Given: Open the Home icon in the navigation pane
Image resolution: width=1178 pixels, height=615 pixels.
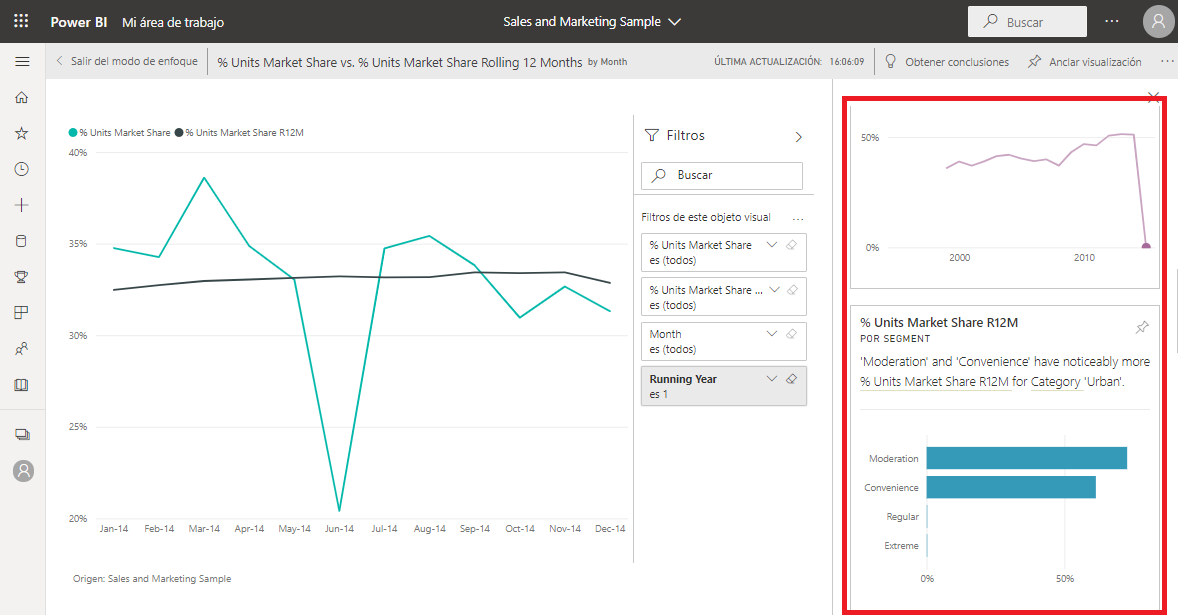Looking at the screenshot, I should [21, 97].
